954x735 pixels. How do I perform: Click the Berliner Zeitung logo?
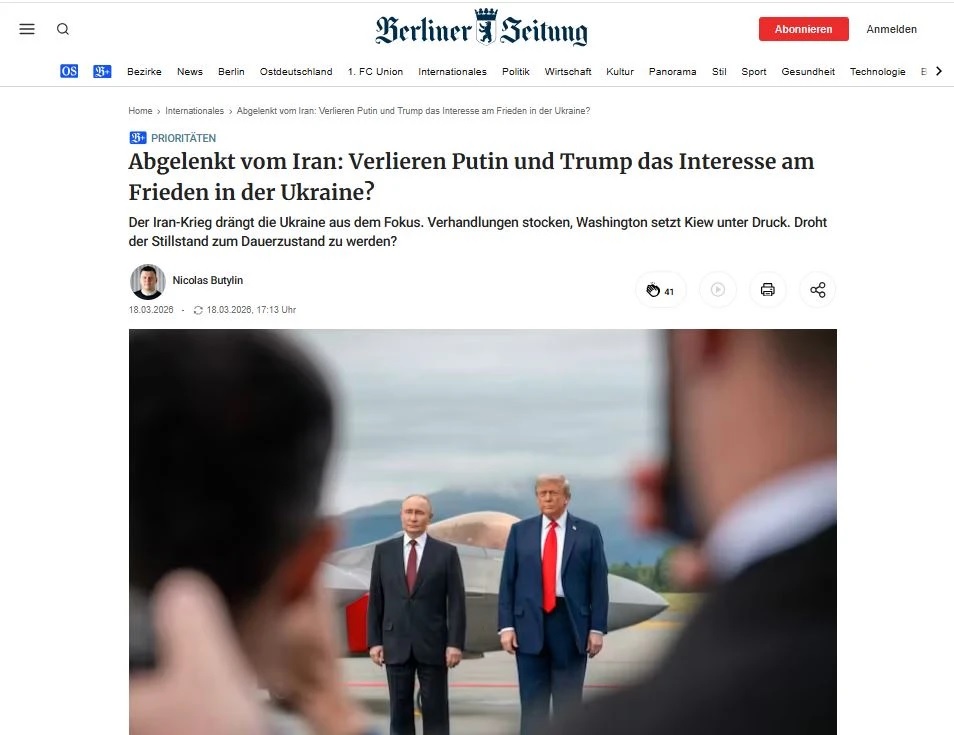tap(481, 28)
